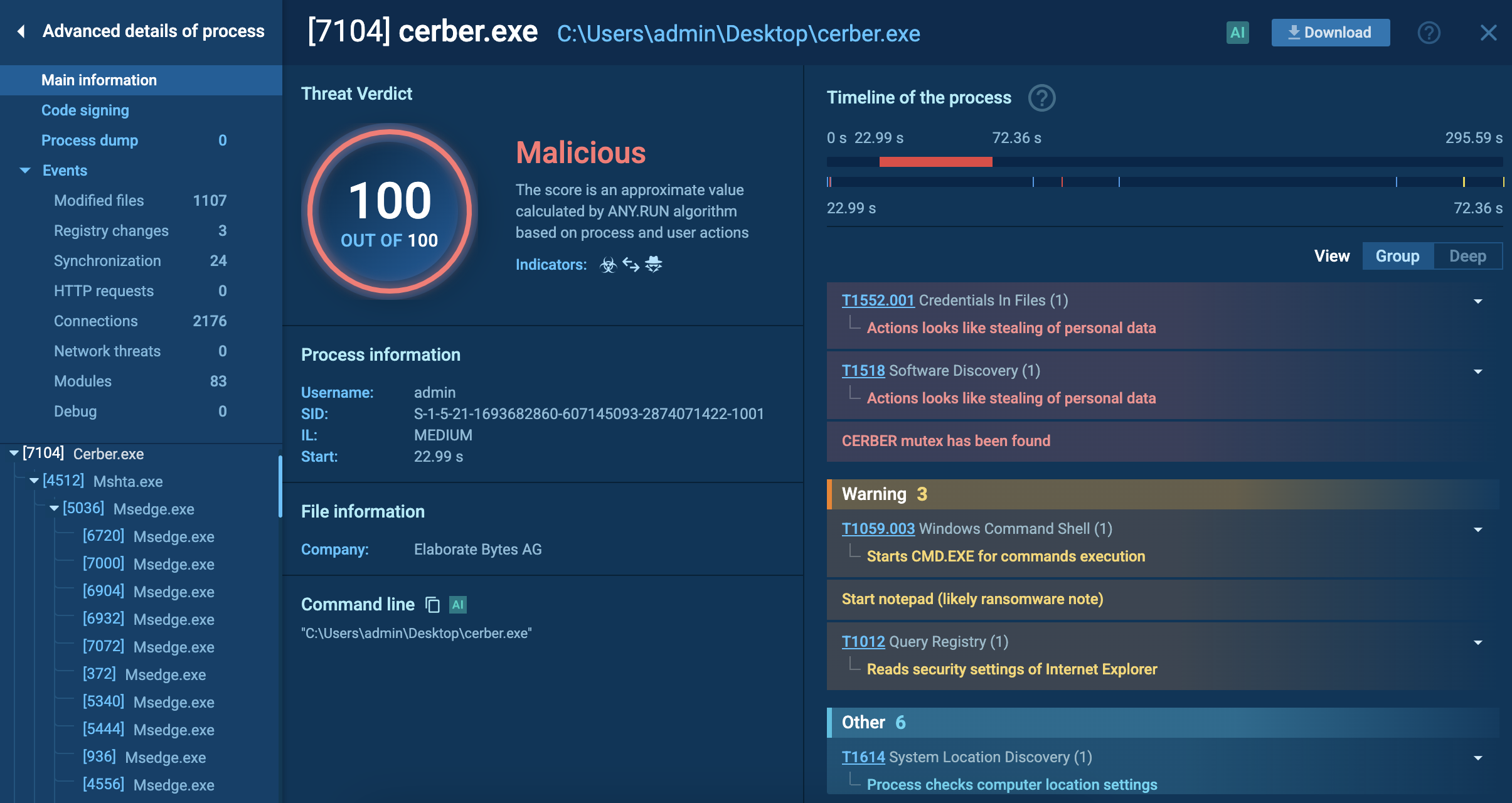Expand the T1518 Software Discovery entry

(1477, 371)
